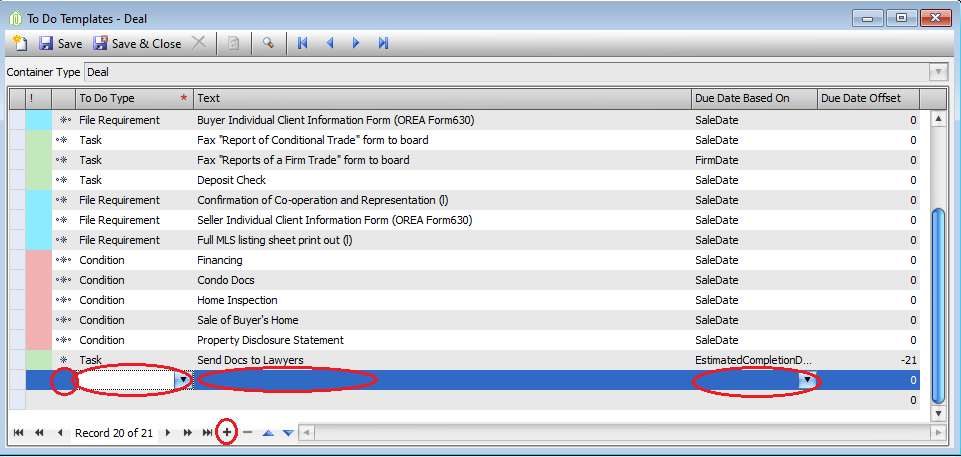Click the find magnifier toolbar icon
This screenshot has height=457, width=961.
coord(268,43)
